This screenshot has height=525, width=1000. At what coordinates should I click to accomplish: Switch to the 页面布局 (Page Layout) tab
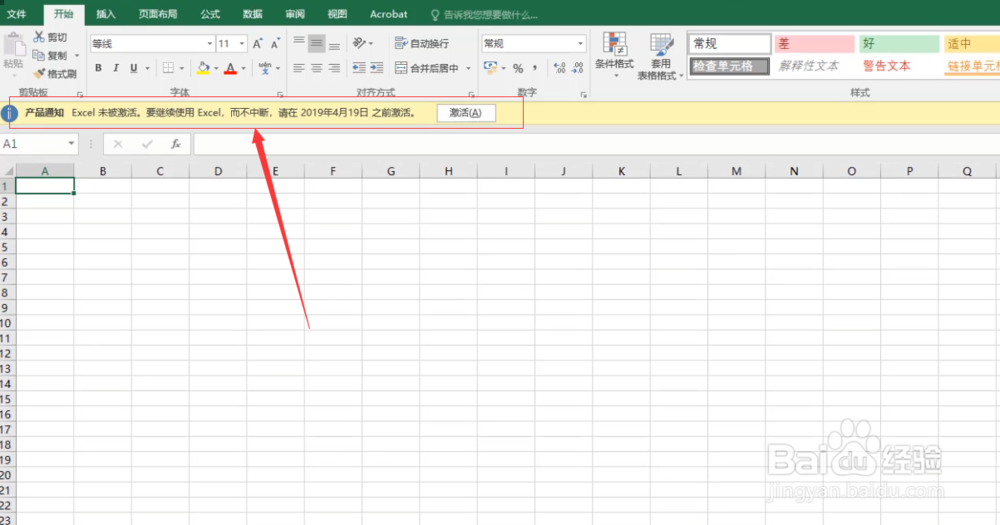coord(158,14)
